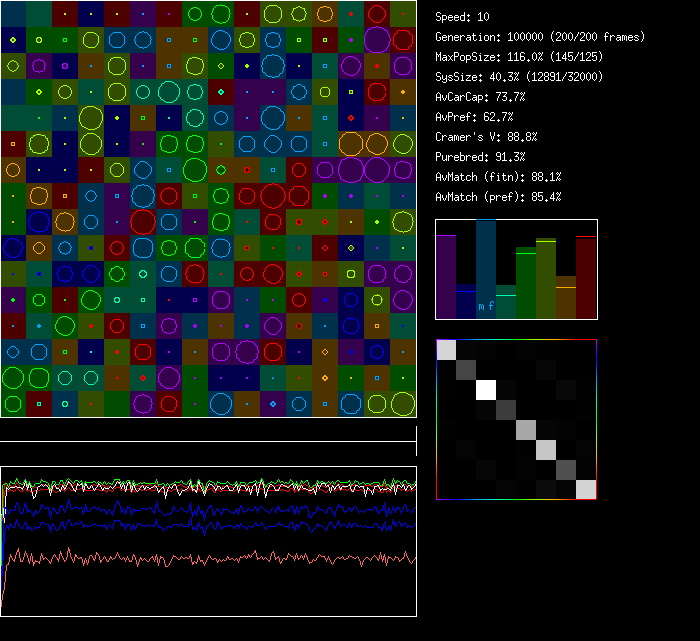
Task: Click the MaxPopSize statistic line
Action: tap(519, 57)
